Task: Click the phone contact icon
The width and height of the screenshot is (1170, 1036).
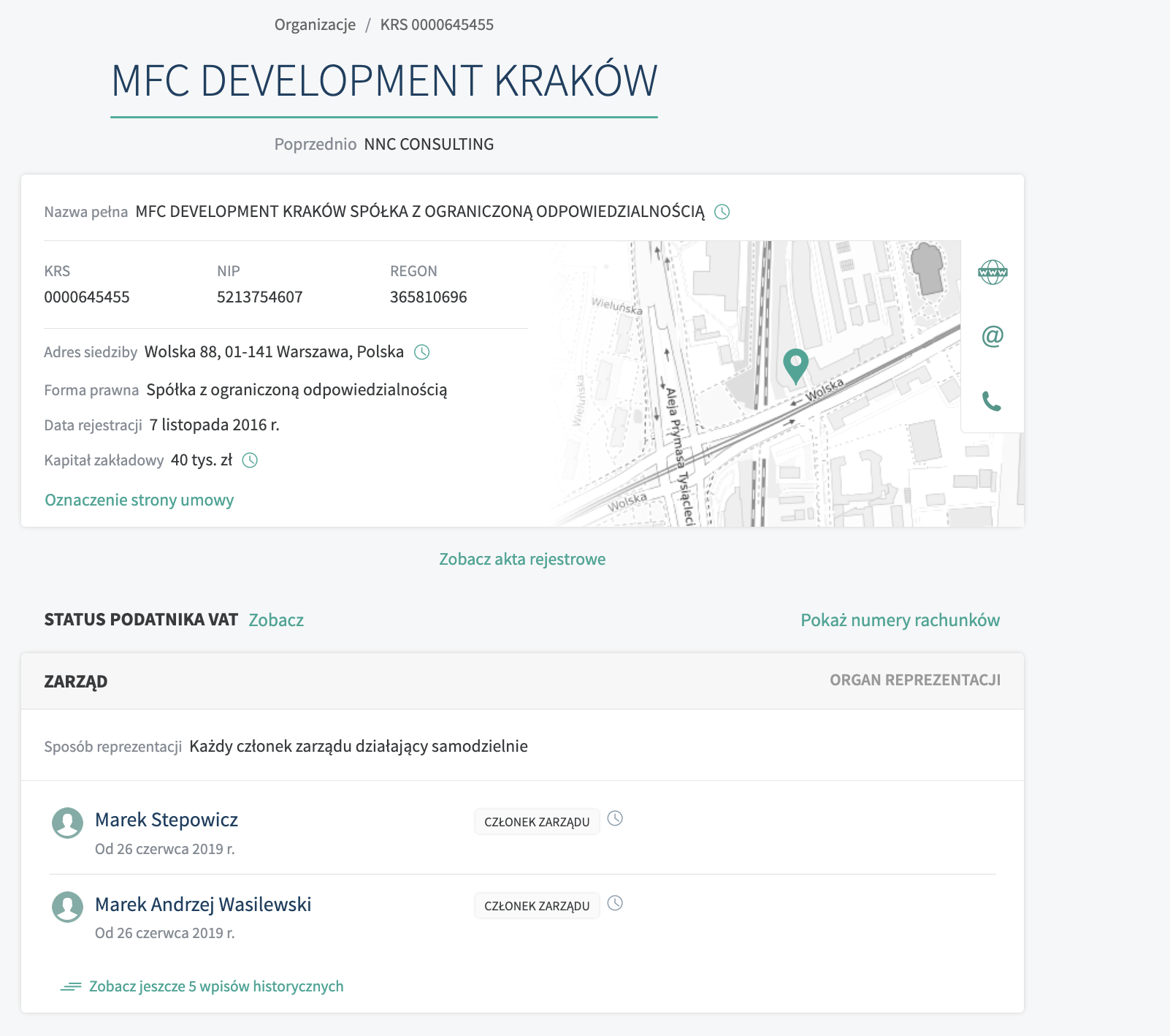Action: coord(991,401)
